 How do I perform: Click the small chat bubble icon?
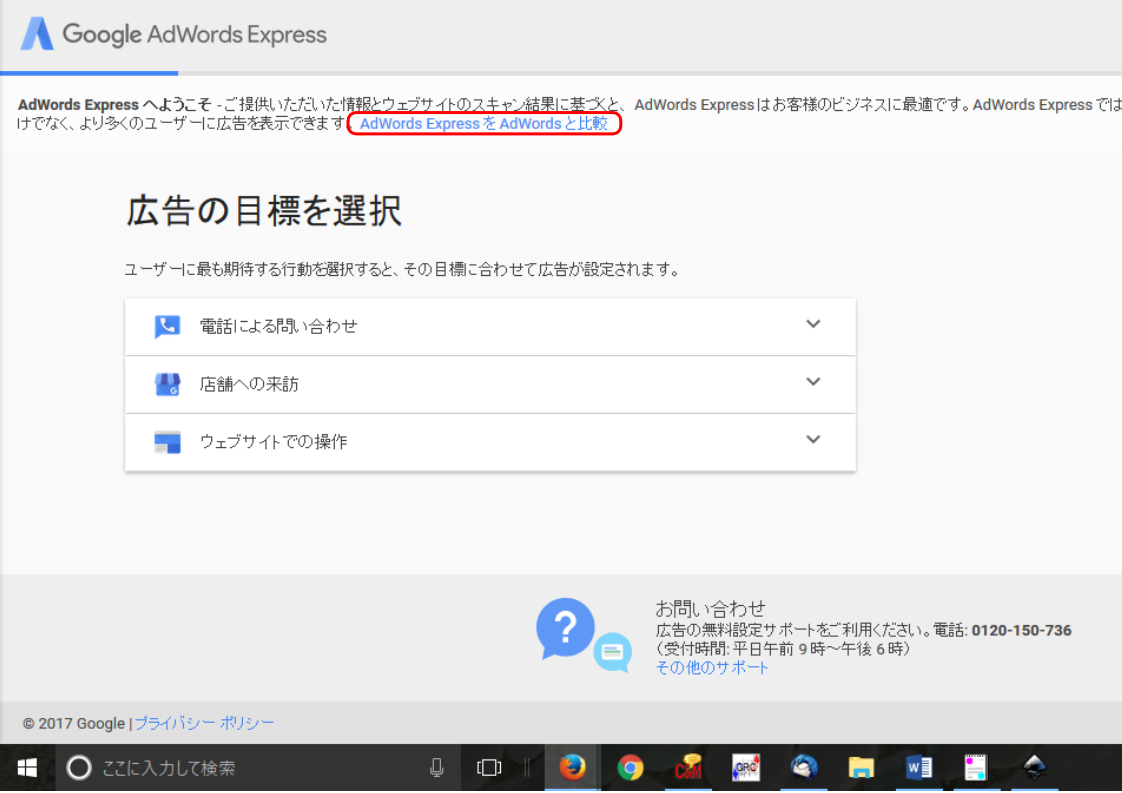[x=613, y=652]
